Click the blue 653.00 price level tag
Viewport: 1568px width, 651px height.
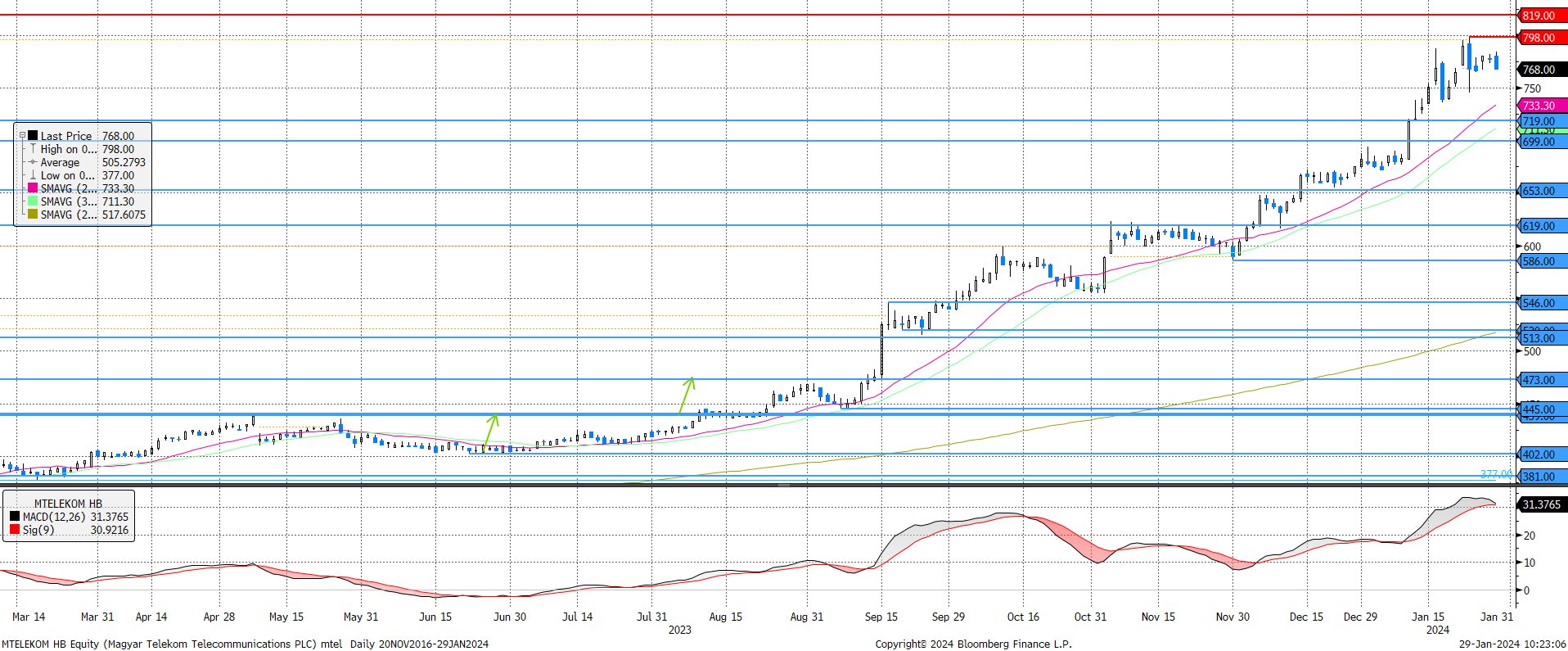click(x=1542, y=191)
